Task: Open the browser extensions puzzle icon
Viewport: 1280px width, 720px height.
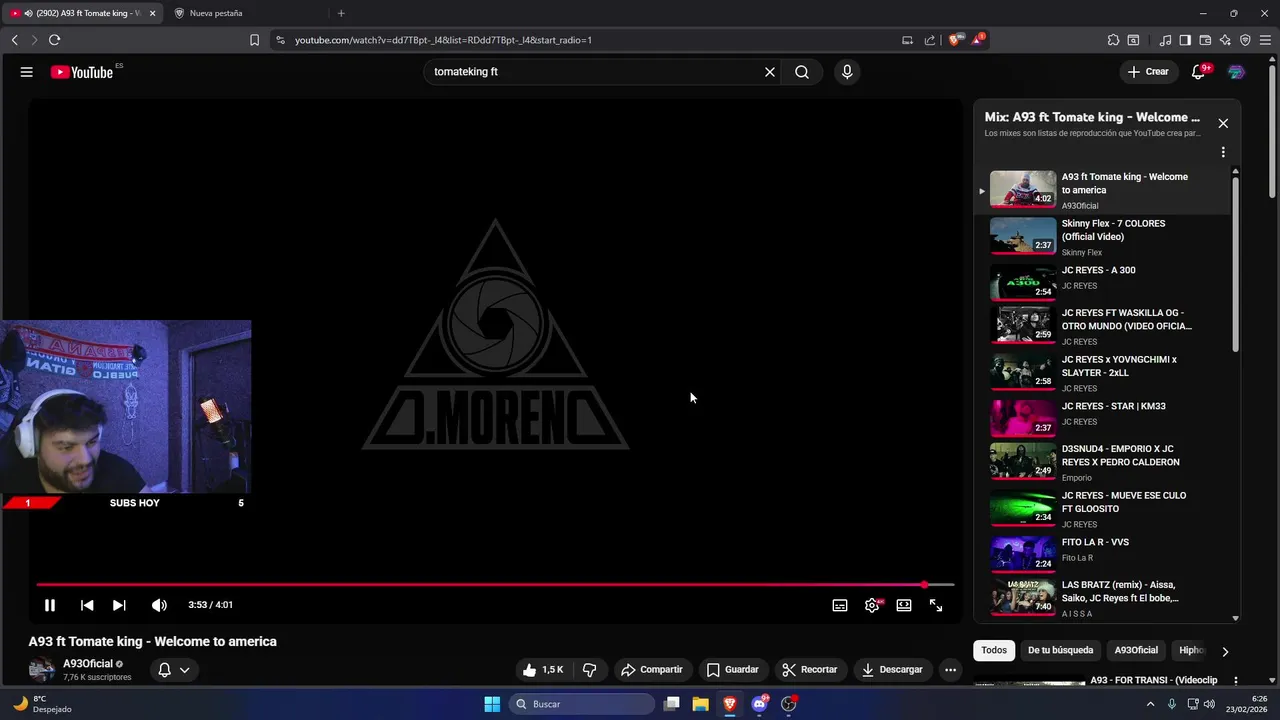Action: tap(1113, 40)
